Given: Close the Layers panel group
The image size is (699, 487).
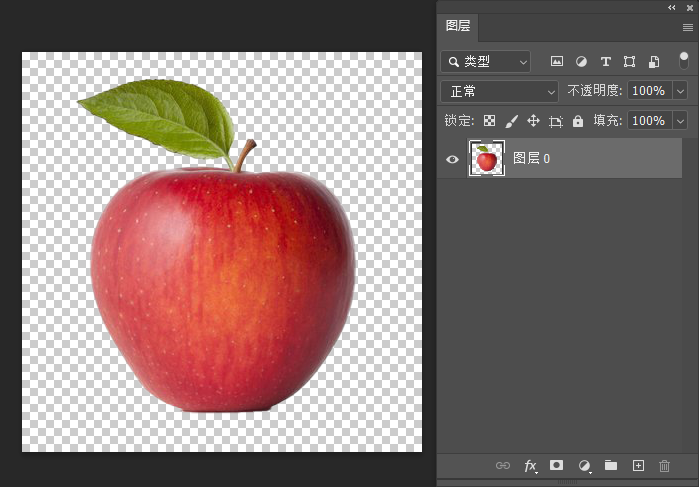Looking at the screenshot, I should tap(690, 8).
